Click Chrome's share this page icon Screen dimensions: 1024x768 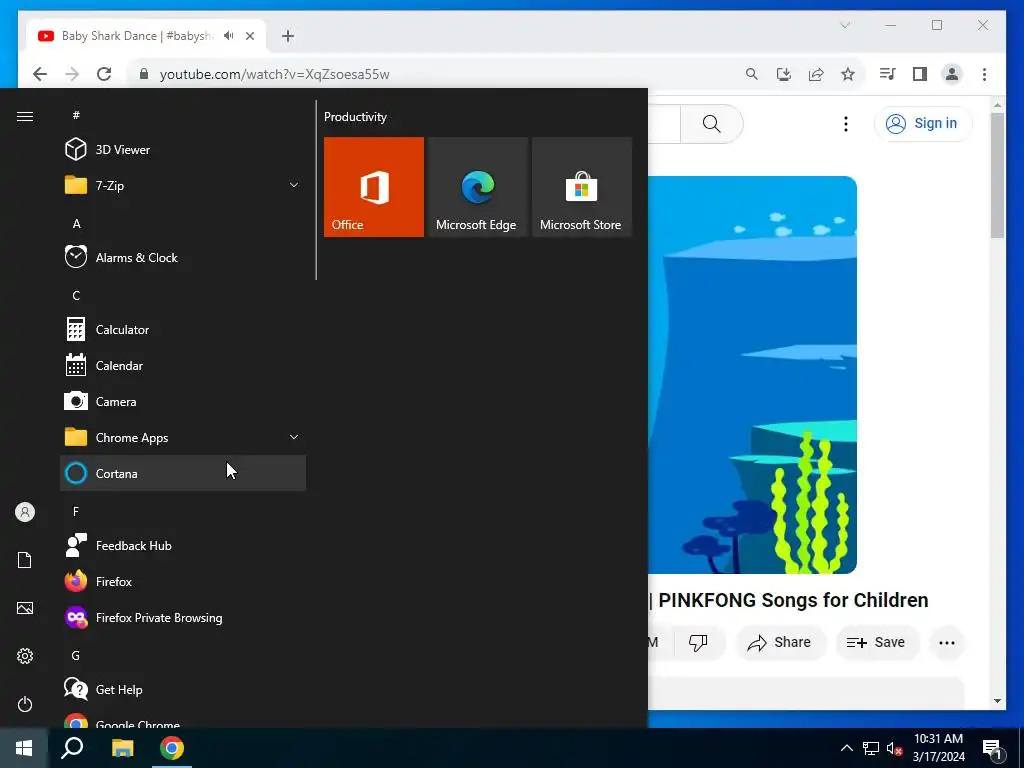[816, 74]
